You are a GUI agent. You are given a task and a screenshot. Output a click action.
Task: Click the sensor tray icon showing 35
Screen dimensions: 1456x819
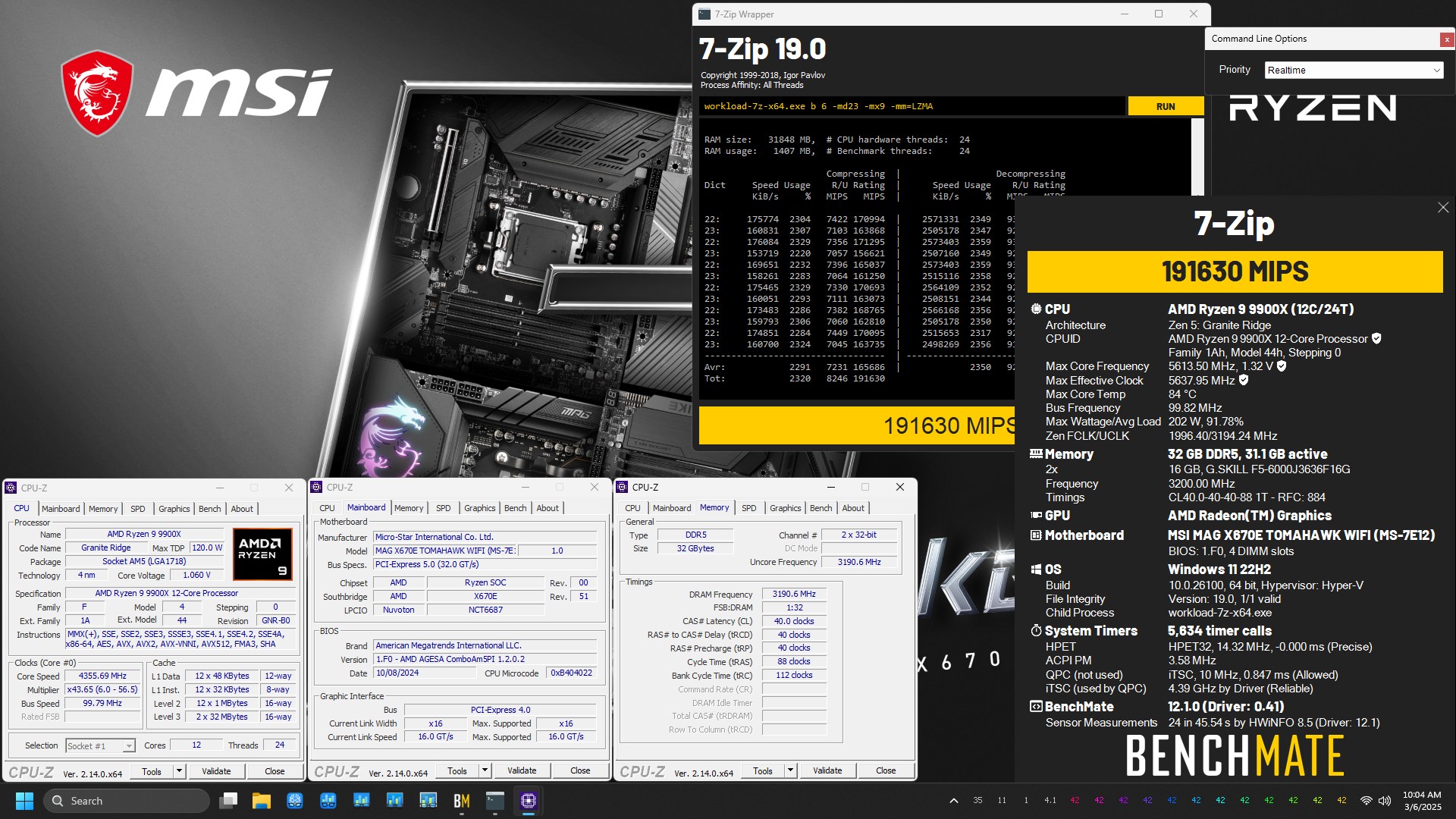(977, 801)
